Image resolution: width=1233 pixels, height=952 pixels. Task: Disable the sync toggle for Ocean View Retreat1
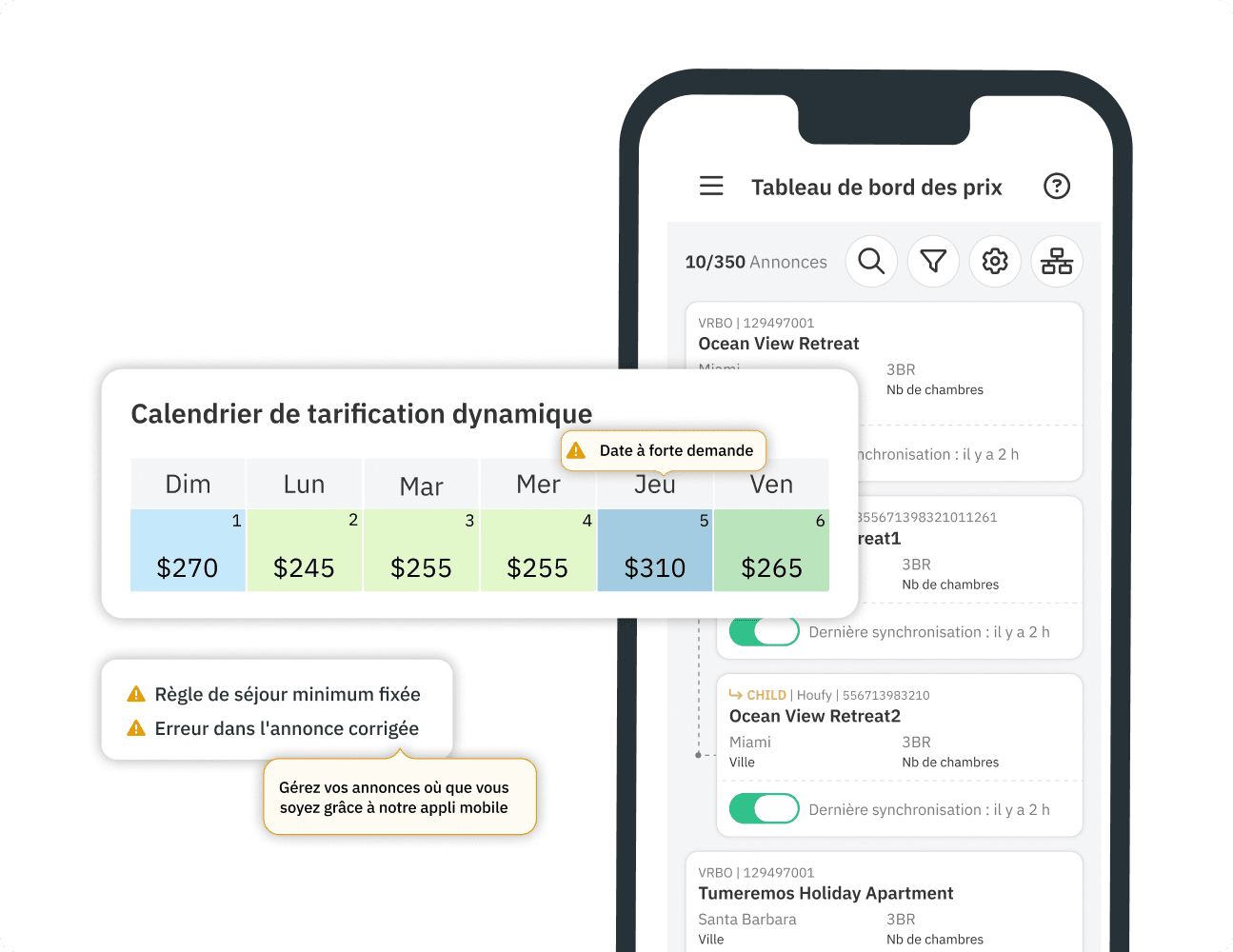coord(764,631)
